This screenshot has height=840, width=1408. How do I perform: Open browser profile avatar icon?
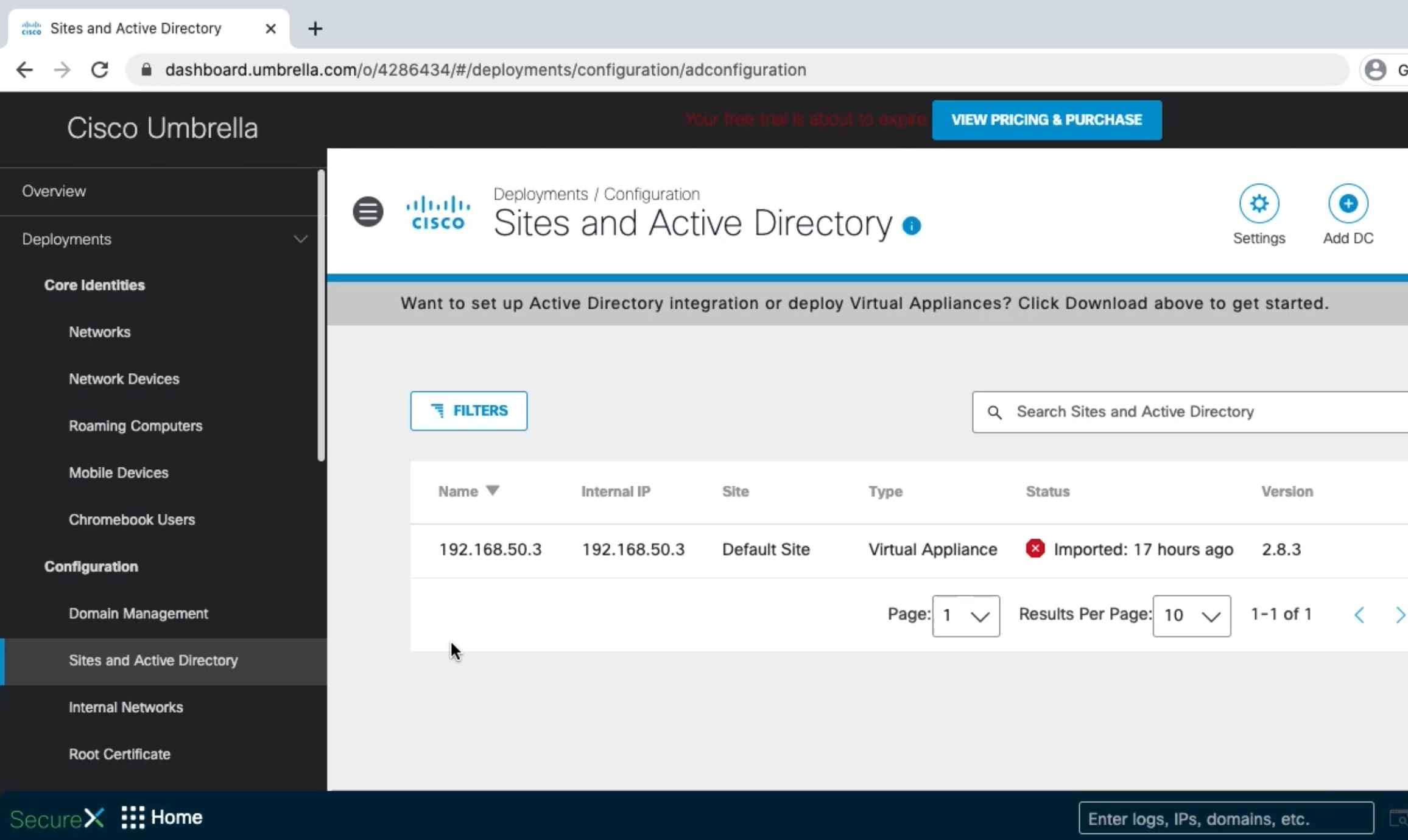coord(1375,70)
